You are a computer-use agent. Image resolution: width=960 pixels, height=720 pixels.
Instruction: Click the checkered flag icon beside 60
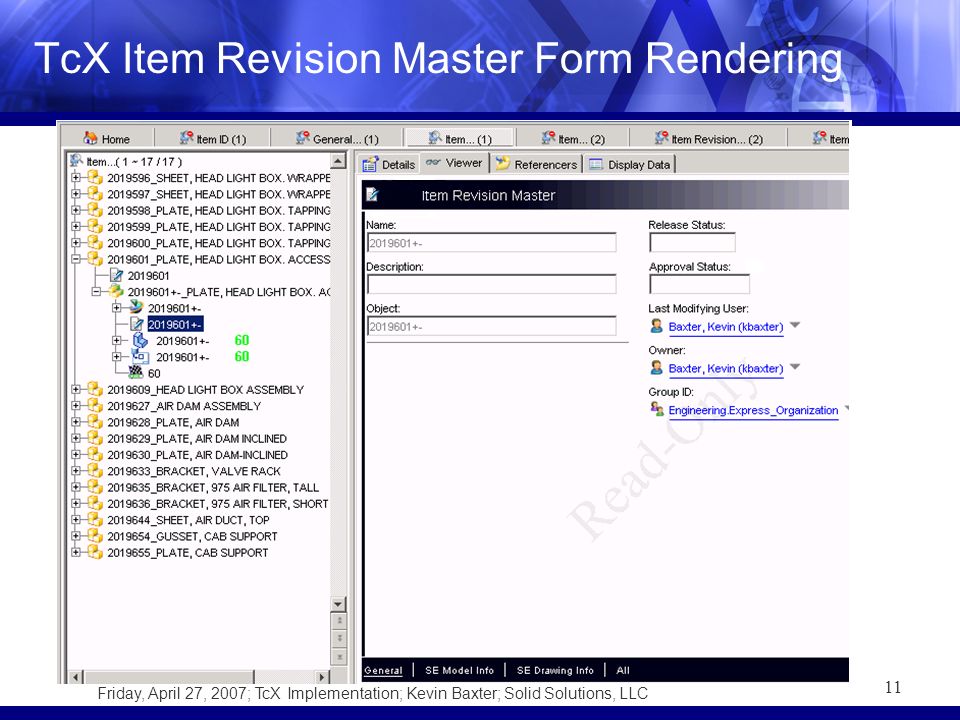click(x=136, y=372)
